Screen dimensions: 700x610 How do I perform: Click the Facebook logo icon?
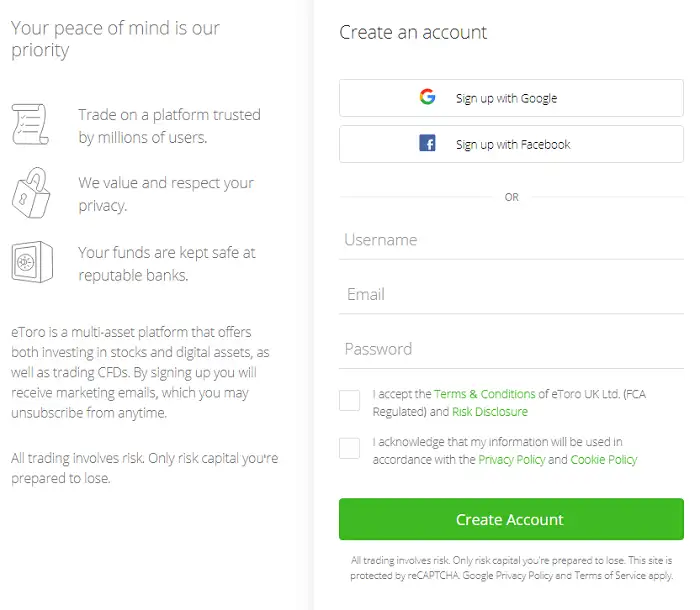pos(427,144)
